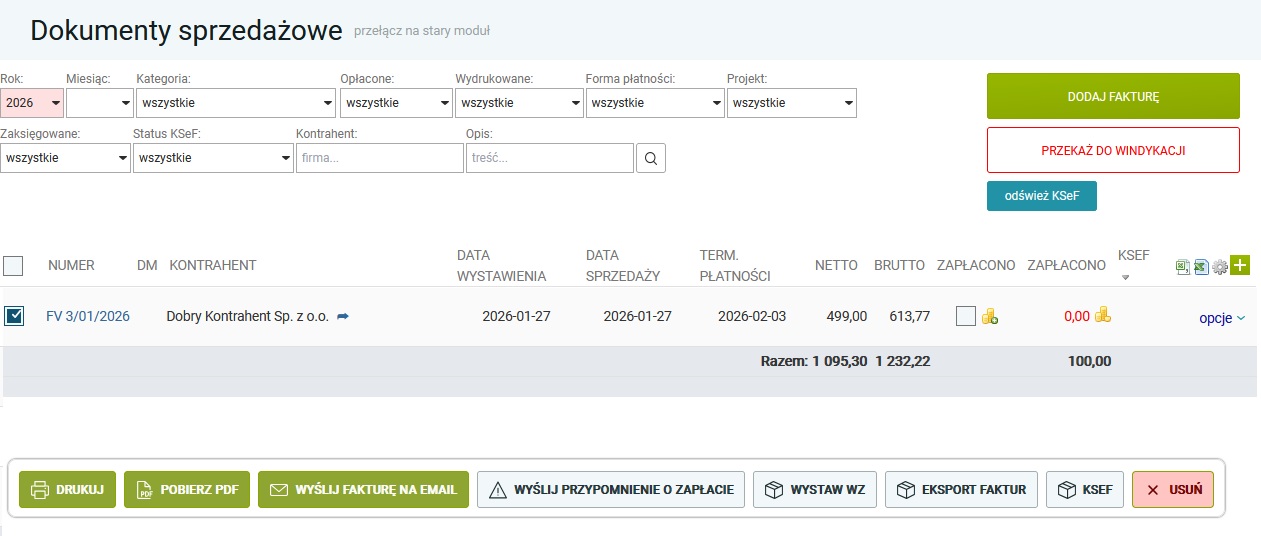Toggle the select-all checkbox in table header

[x=14, y=266]
